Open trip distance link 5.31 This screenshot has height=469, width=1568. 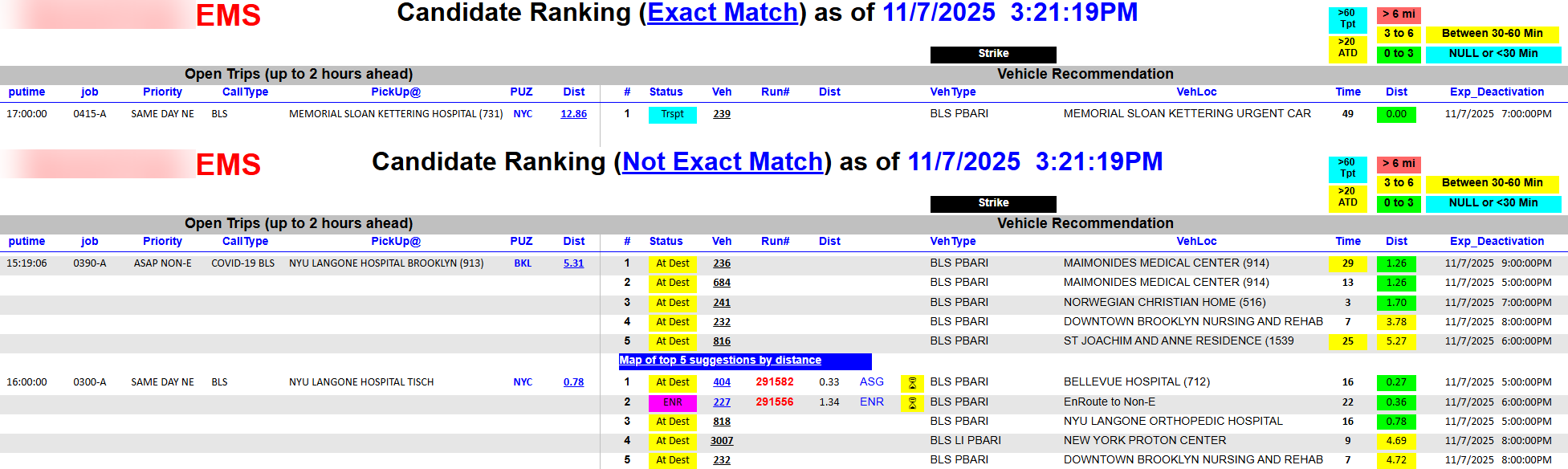(573, 263)
